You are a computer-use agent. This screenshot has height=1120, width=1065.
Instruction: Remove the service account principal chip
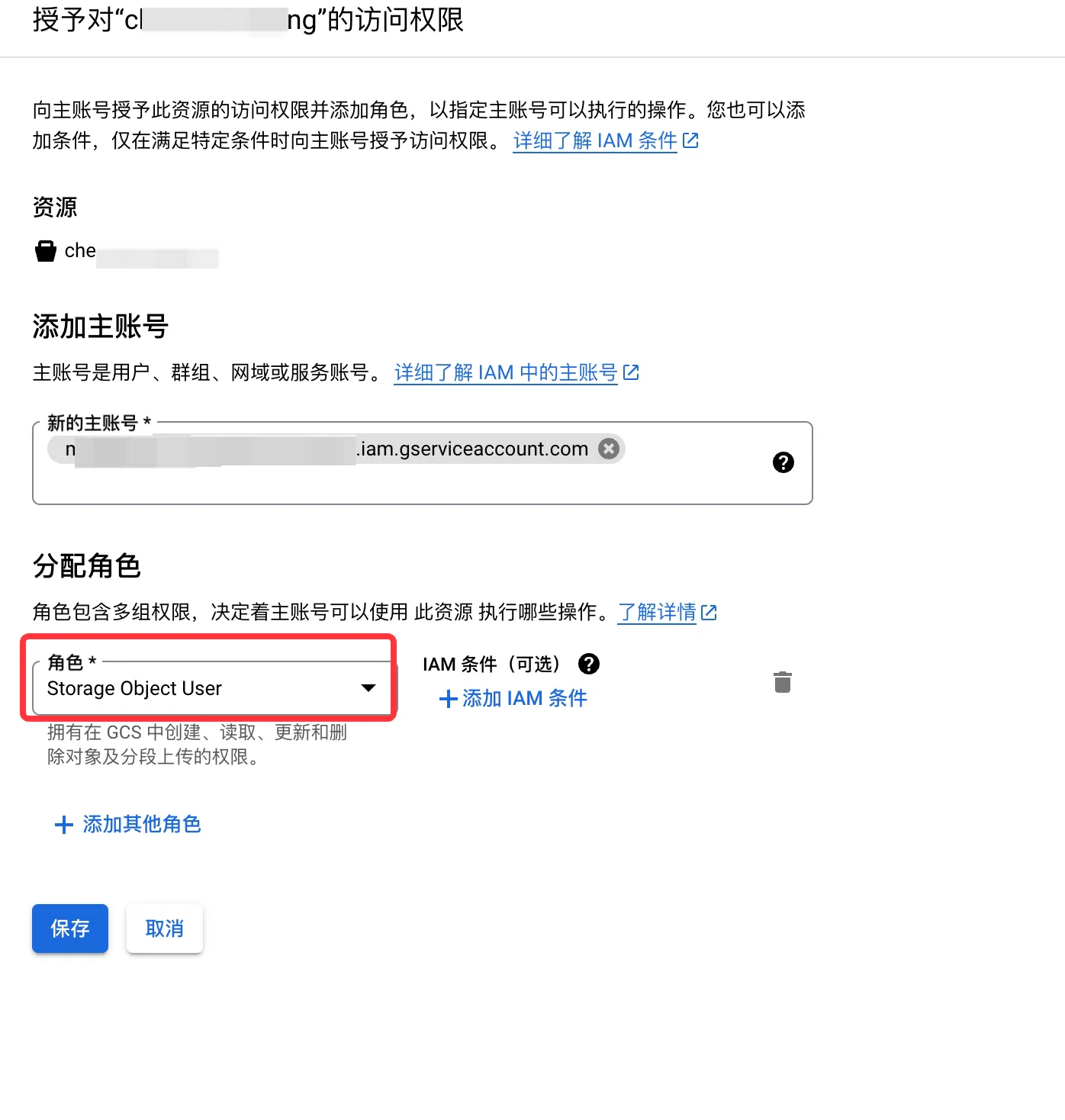(608, 449)
